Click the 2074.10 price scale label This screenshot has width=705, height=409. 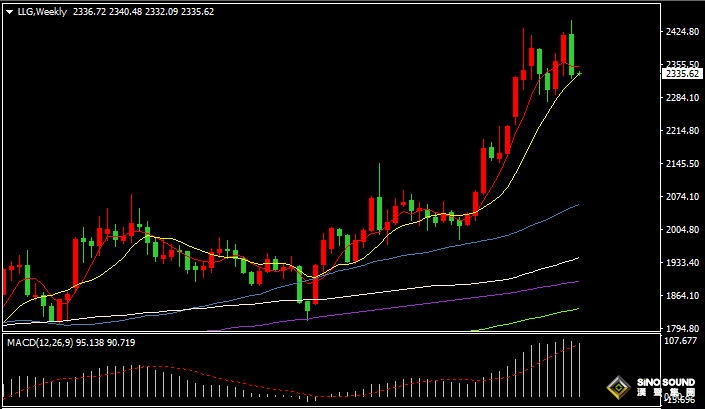[681, 197]
